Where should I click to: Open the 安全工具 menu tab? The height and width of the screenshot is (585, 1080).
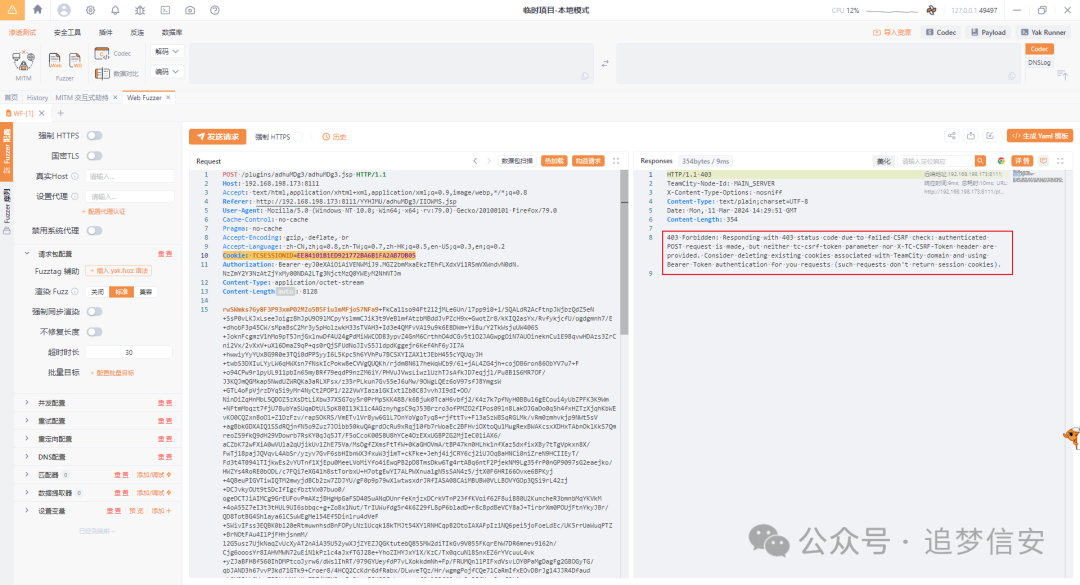click(68, 32)
